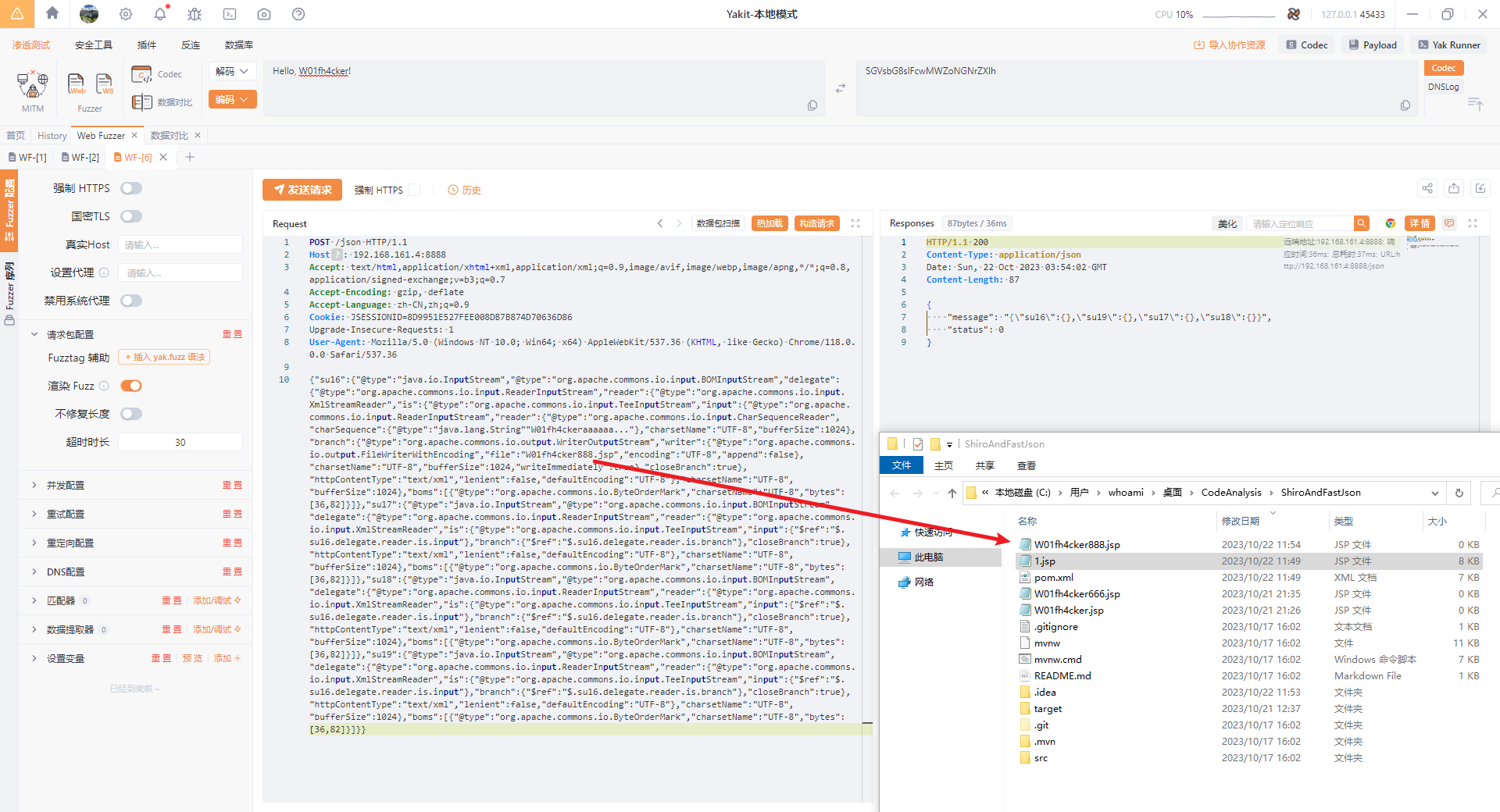This screenshot has width=1500, height=812.
Task: Click the bug icon in top bar
Action: [195, 14]
